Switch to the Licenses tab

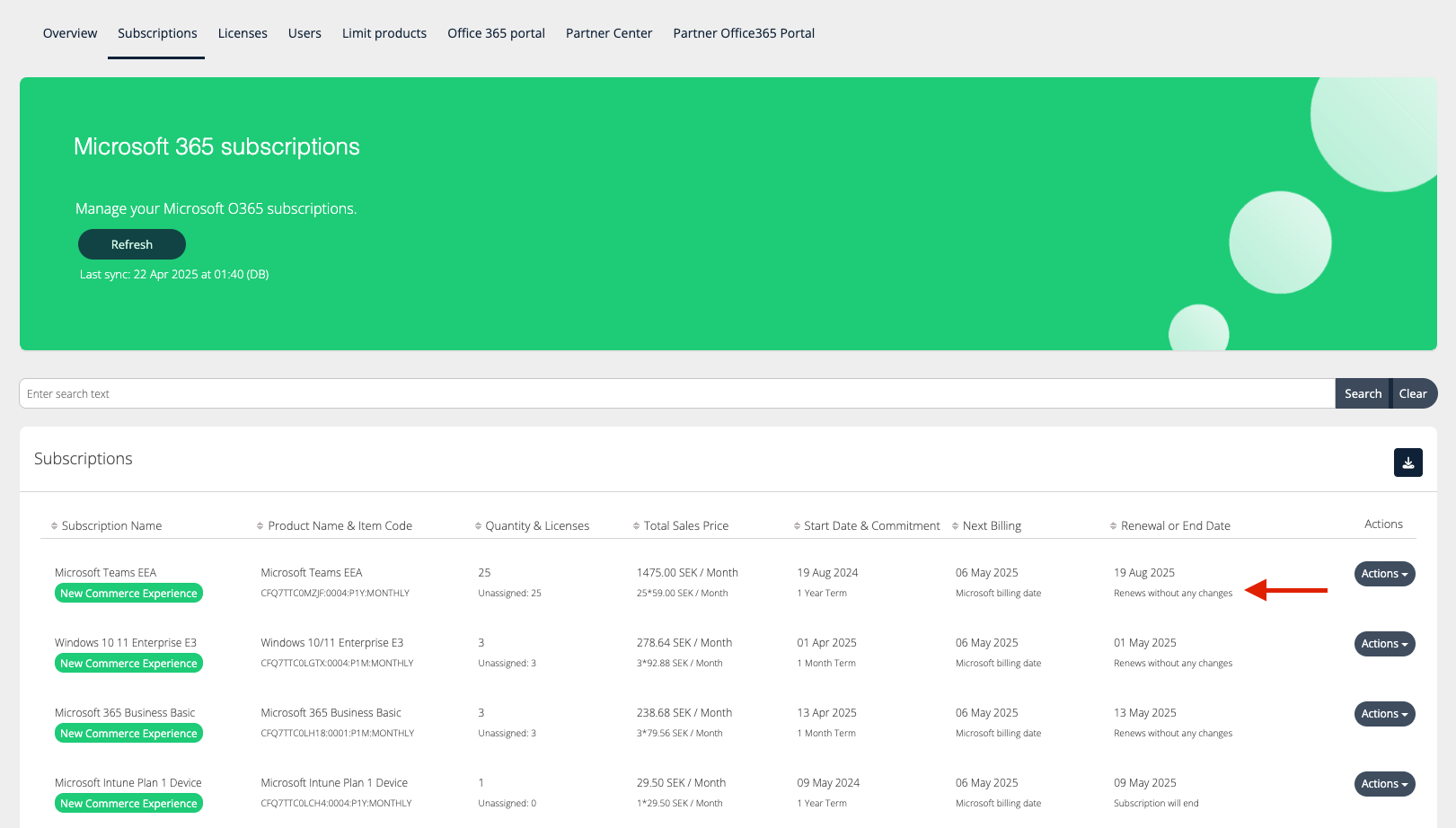click(x=243, y=33)
